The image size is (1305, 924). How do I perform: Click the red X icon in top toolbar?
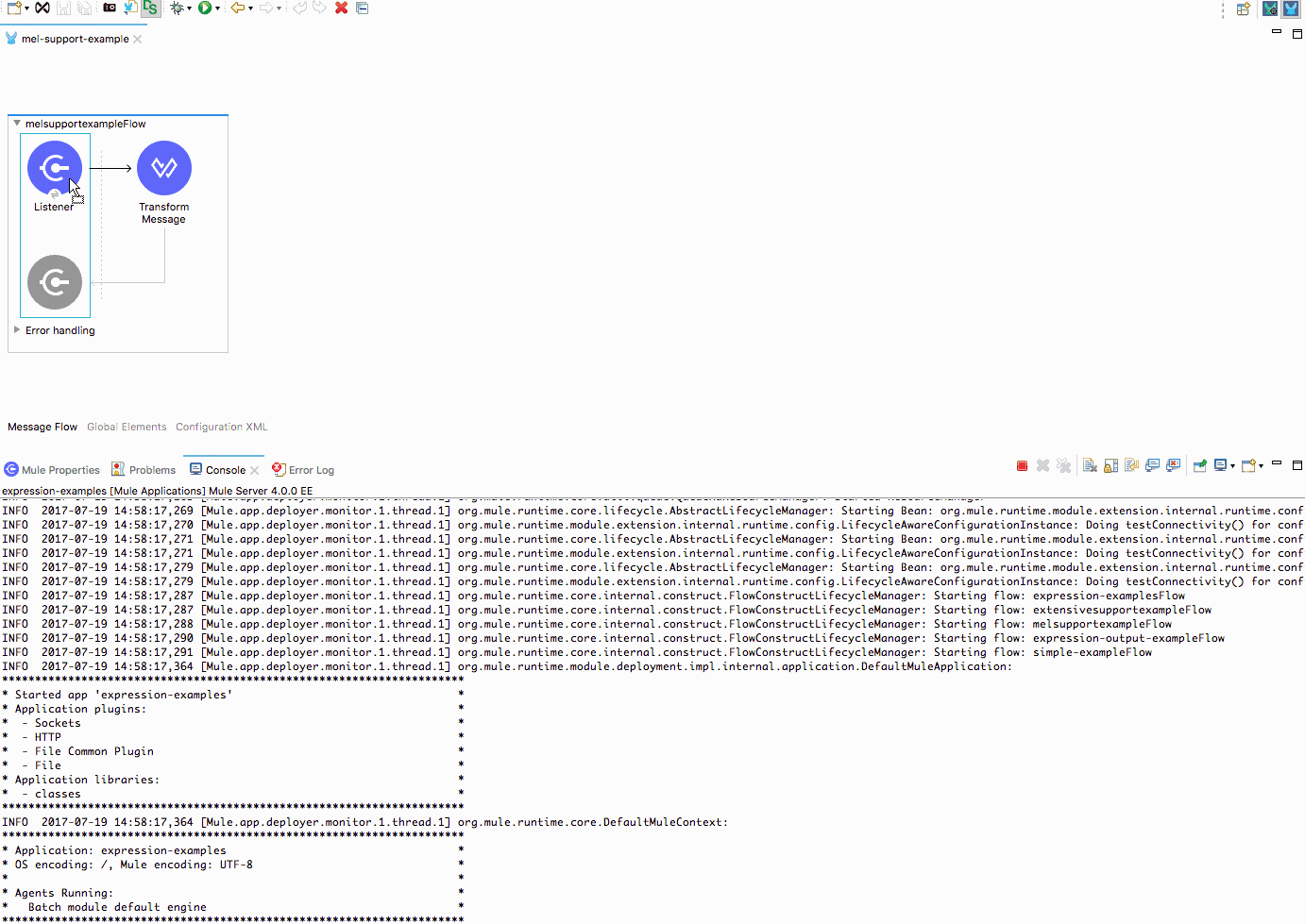tap(341, 8)
